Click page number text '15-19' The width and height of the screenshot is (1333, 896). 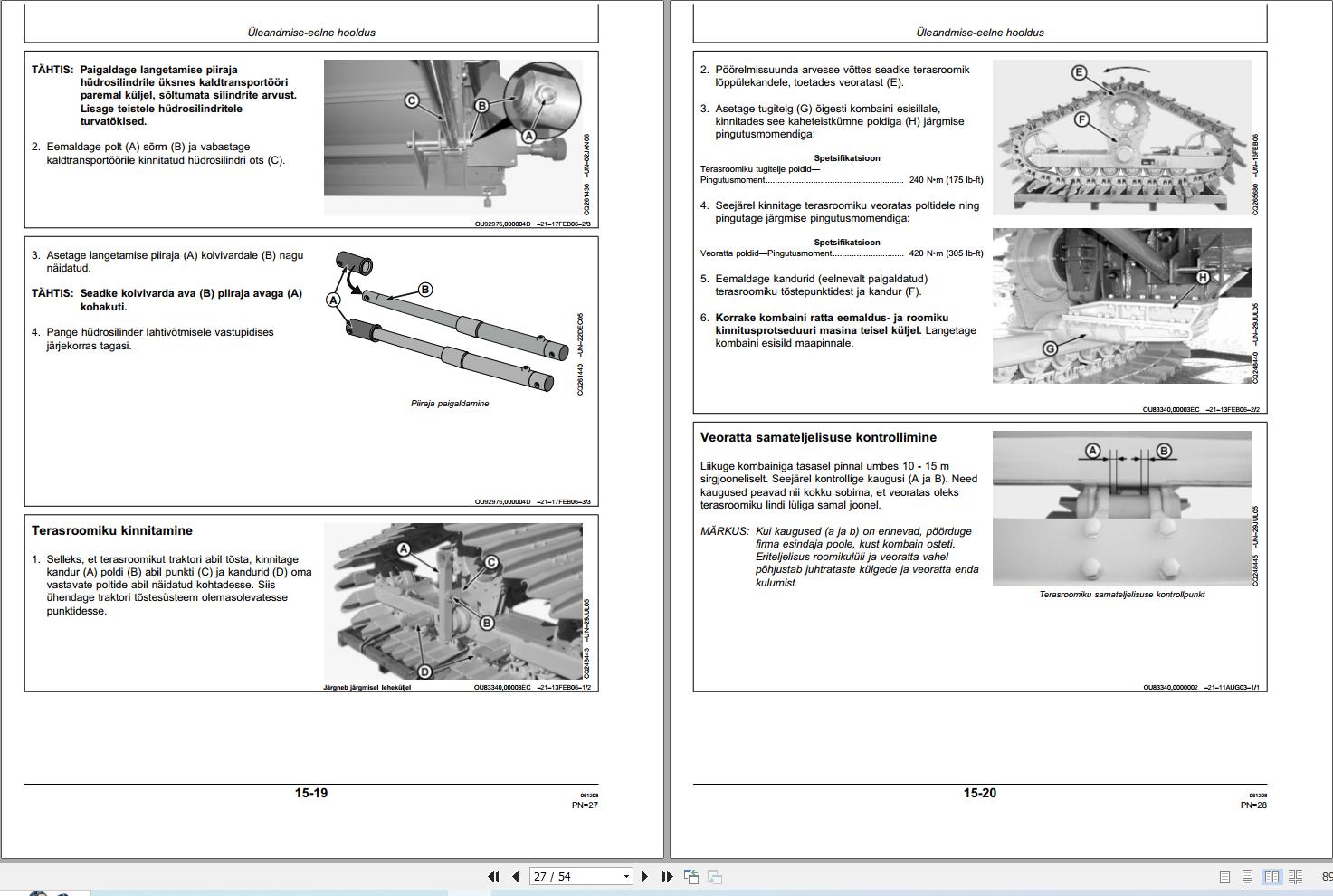coord(311,793)
